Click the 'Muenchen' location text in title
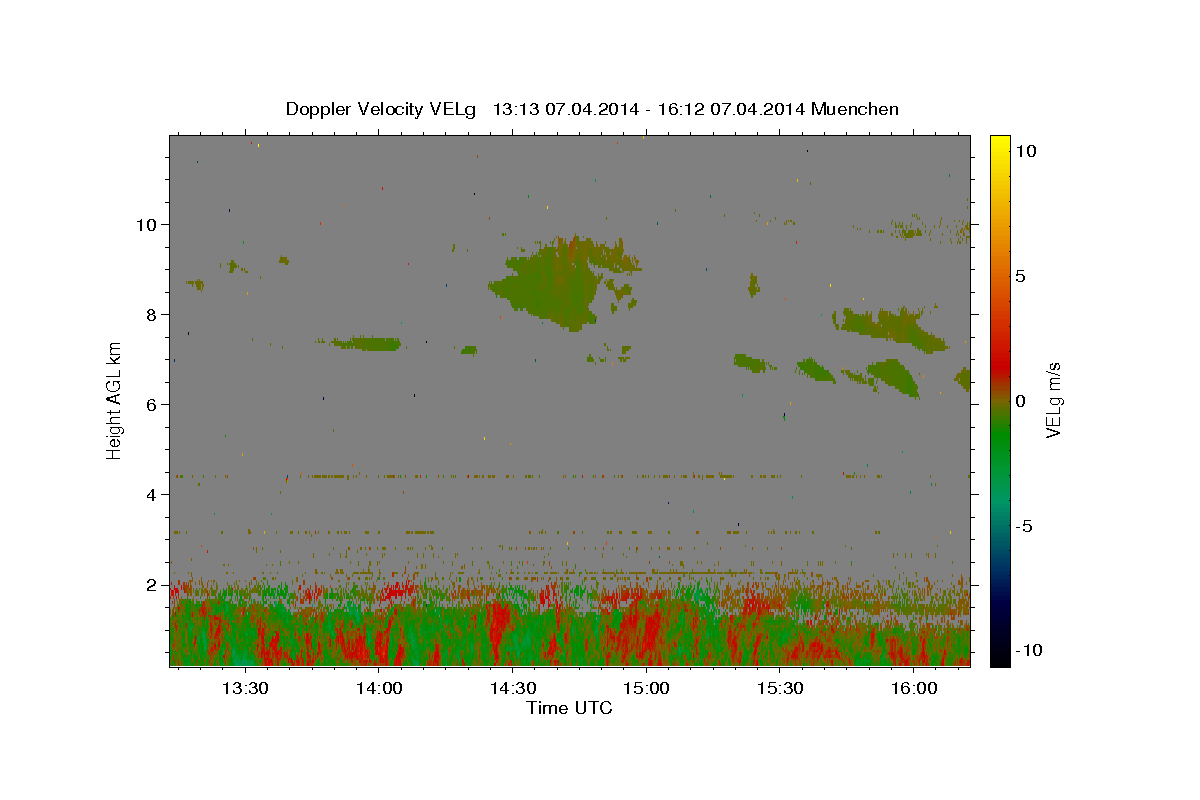The height and width of the screenshot is (800, 1200). [x=855, y=109]
